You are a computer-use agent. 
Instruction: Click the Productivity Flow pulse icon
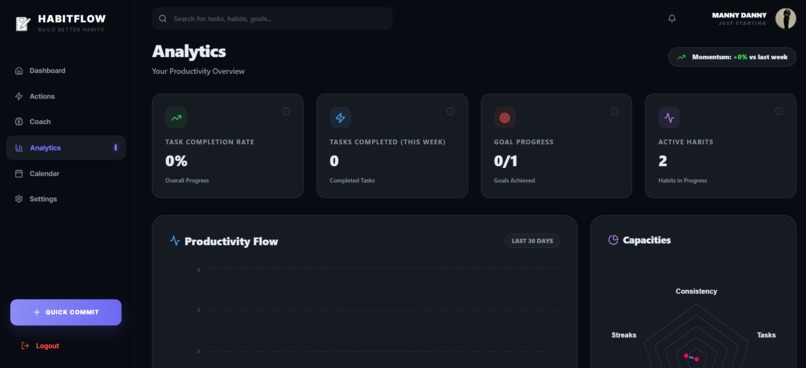click(x=175, y=241)
